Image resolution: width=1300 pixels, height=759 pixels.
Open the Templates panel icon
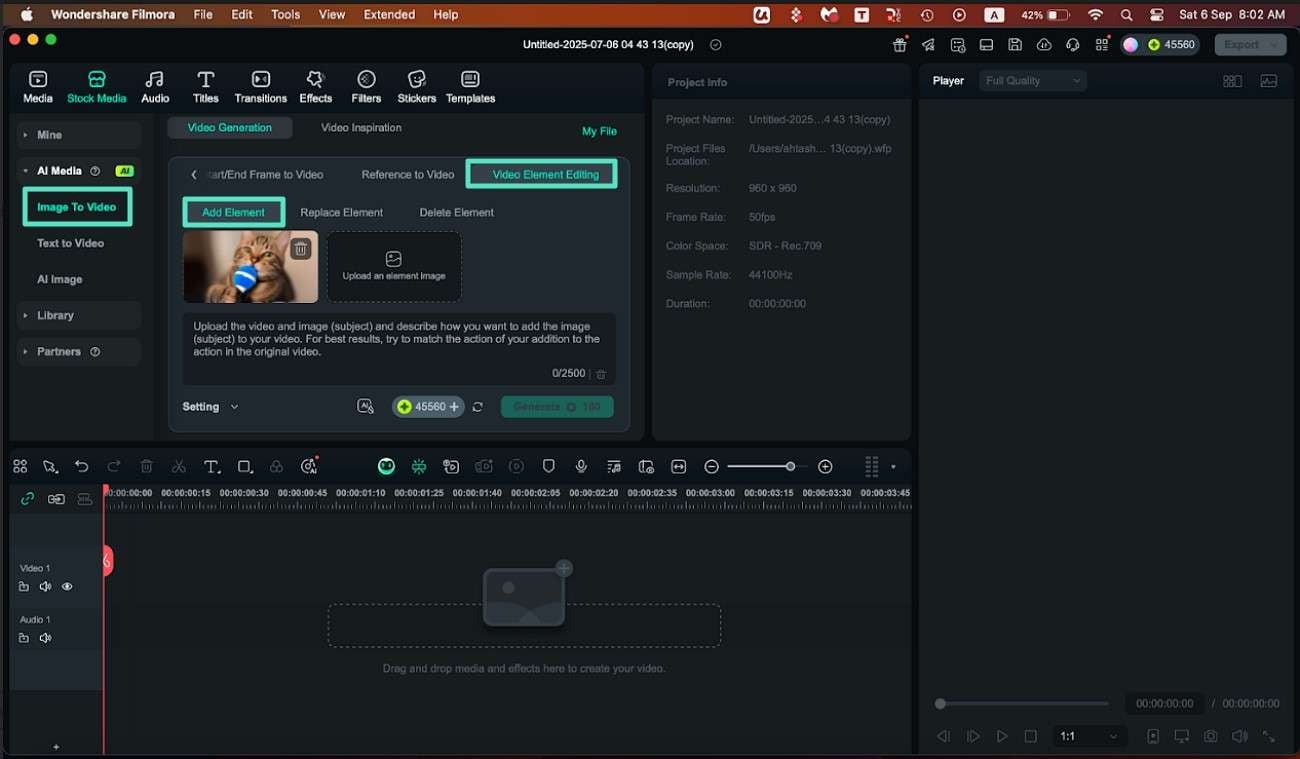(470, 80)
